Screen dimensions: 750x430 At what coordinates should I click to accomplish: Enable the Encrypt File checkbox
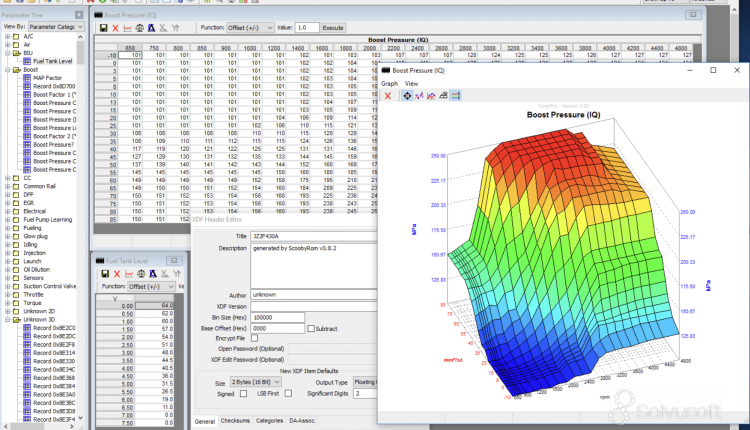(x=254, y=338)
